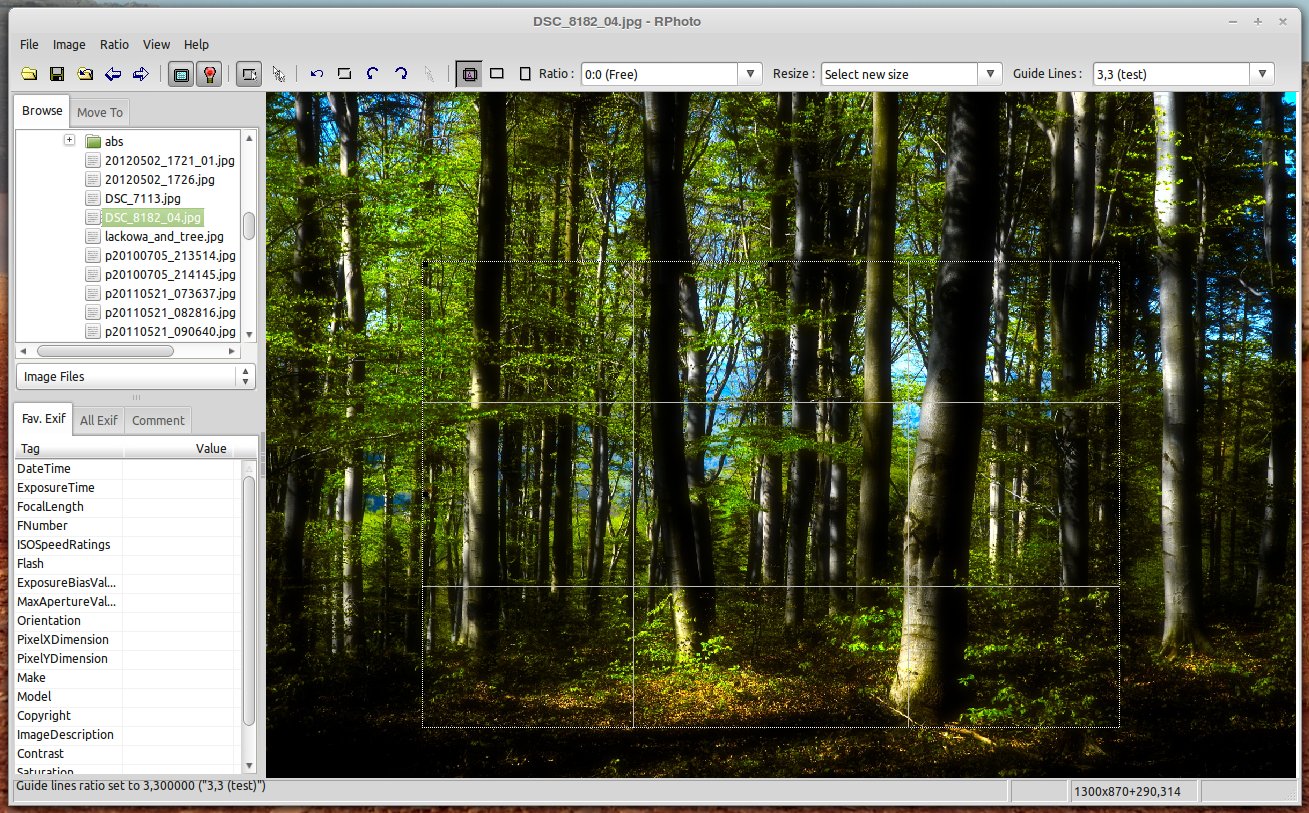Expand the abs folder node
Image resolution: width=1309 pixels, height=813 pixels.
pyautogui.click(x=69, y=140)
